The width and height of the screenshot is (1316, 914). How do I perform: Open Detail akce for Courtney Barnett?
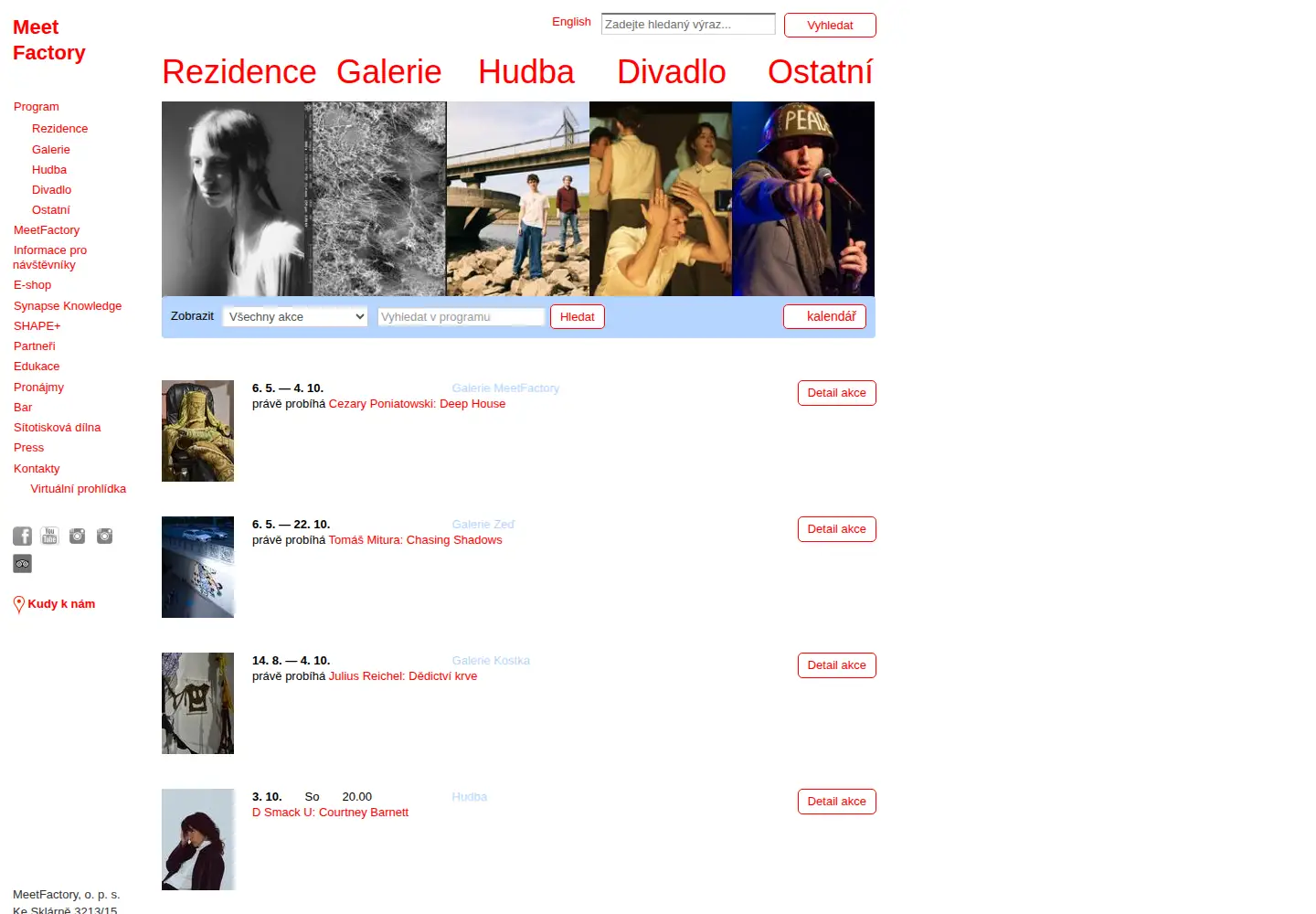tap(837, 802)
